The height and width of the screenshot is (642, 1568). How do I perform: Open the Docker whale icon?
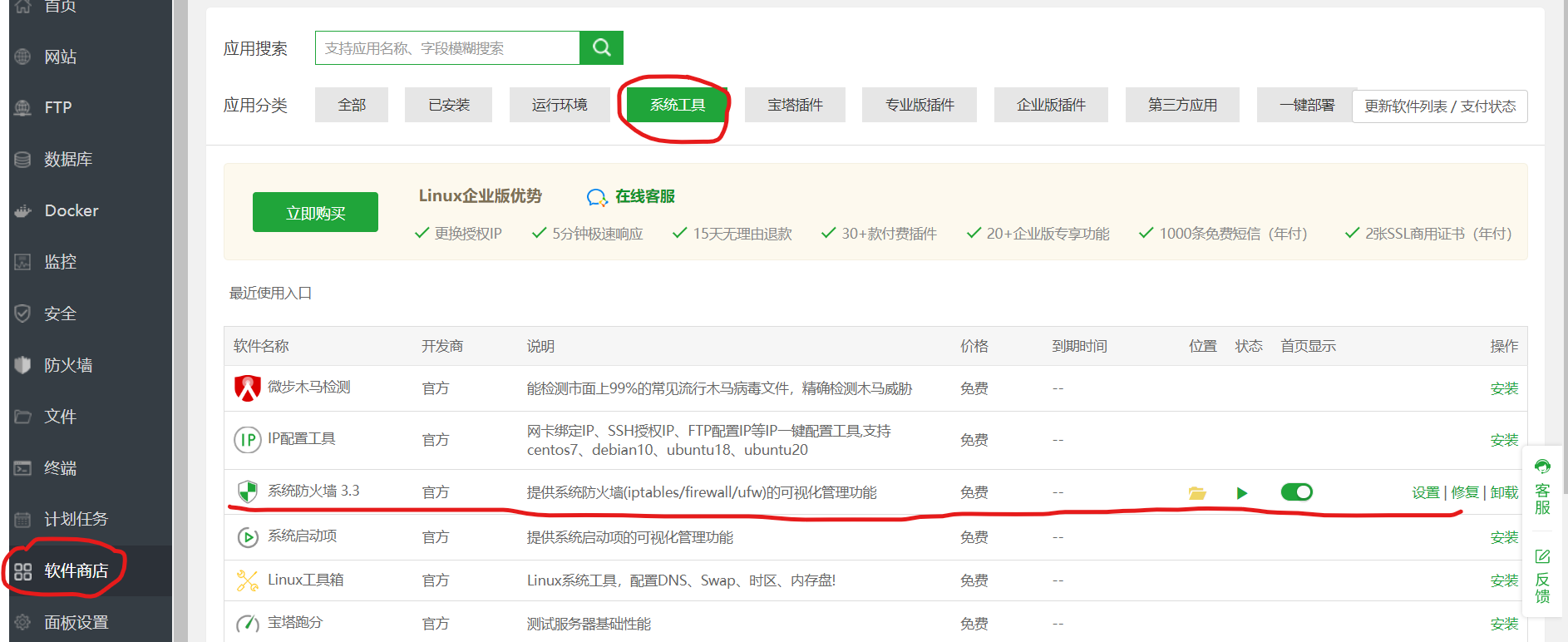pyautogui.click(x=22, y=210)
